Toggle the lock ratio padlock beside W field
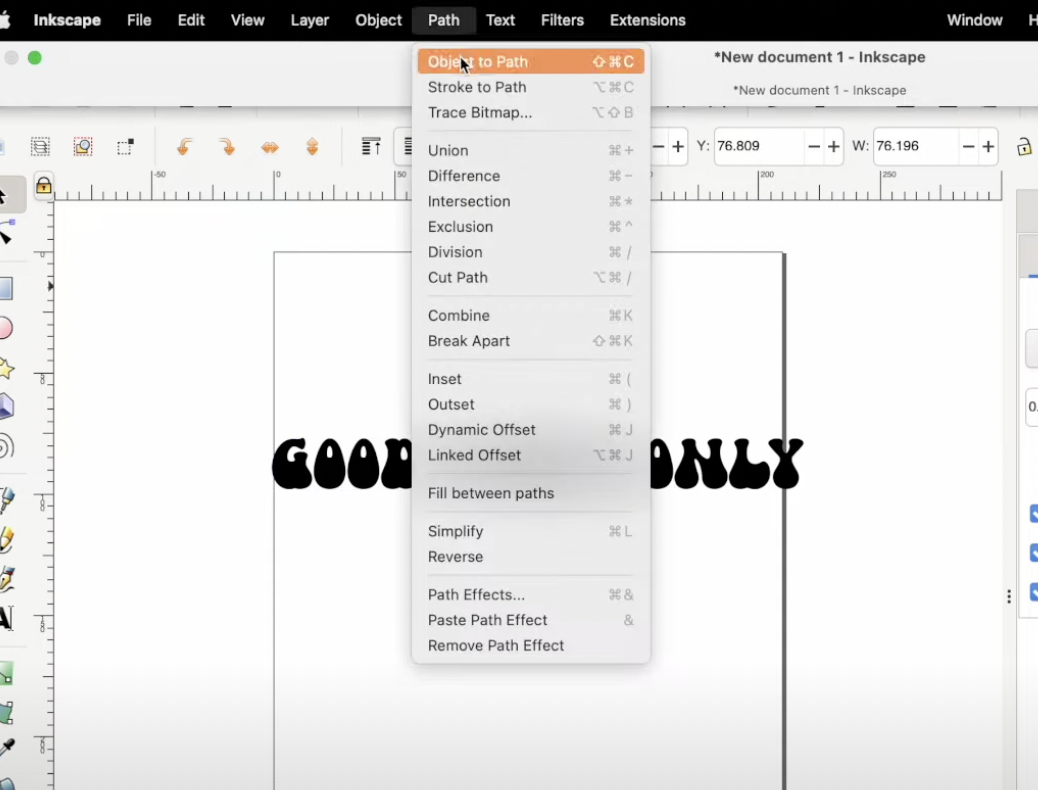Viewport: 1038px width, 790px height. [x=1023, y=147]
